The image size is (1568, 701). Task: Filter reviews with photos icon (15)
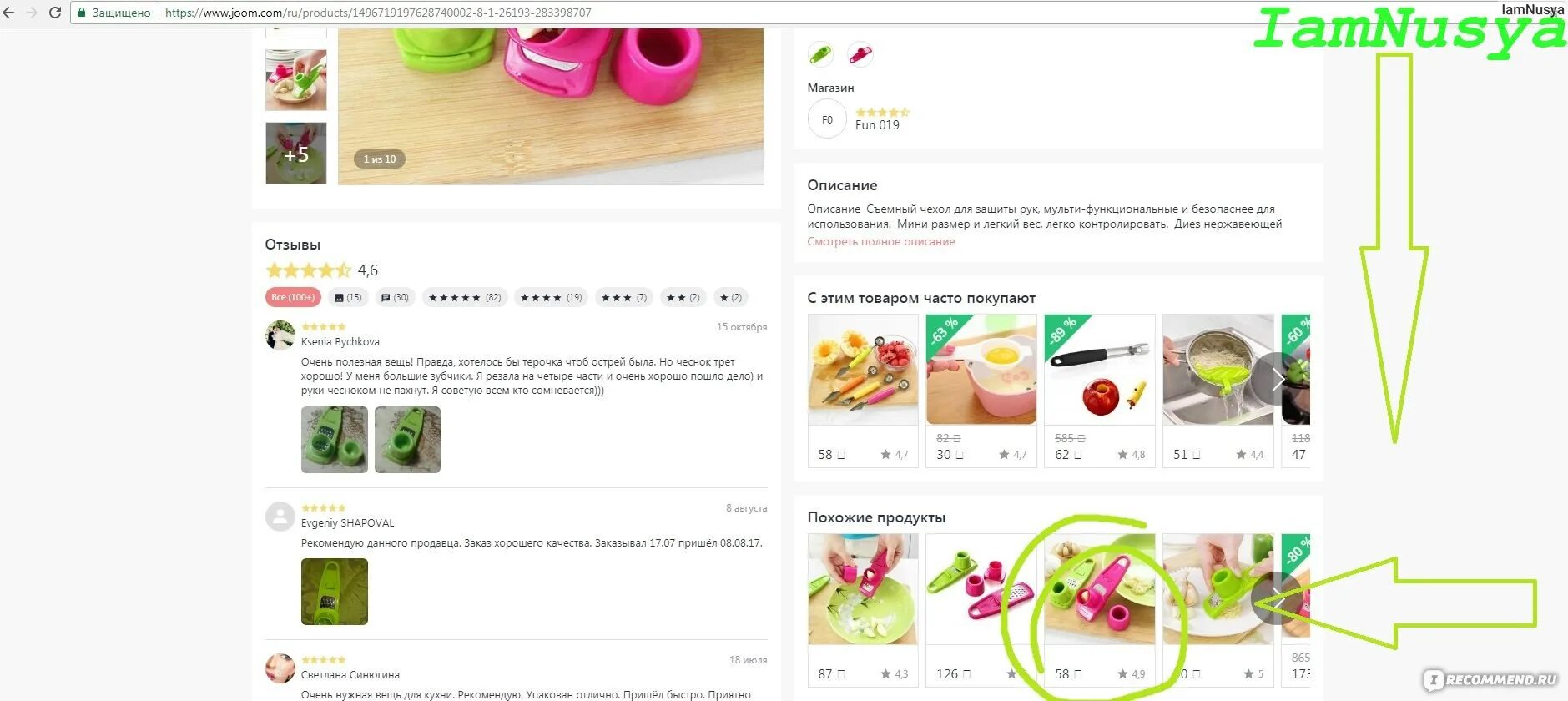348,297
